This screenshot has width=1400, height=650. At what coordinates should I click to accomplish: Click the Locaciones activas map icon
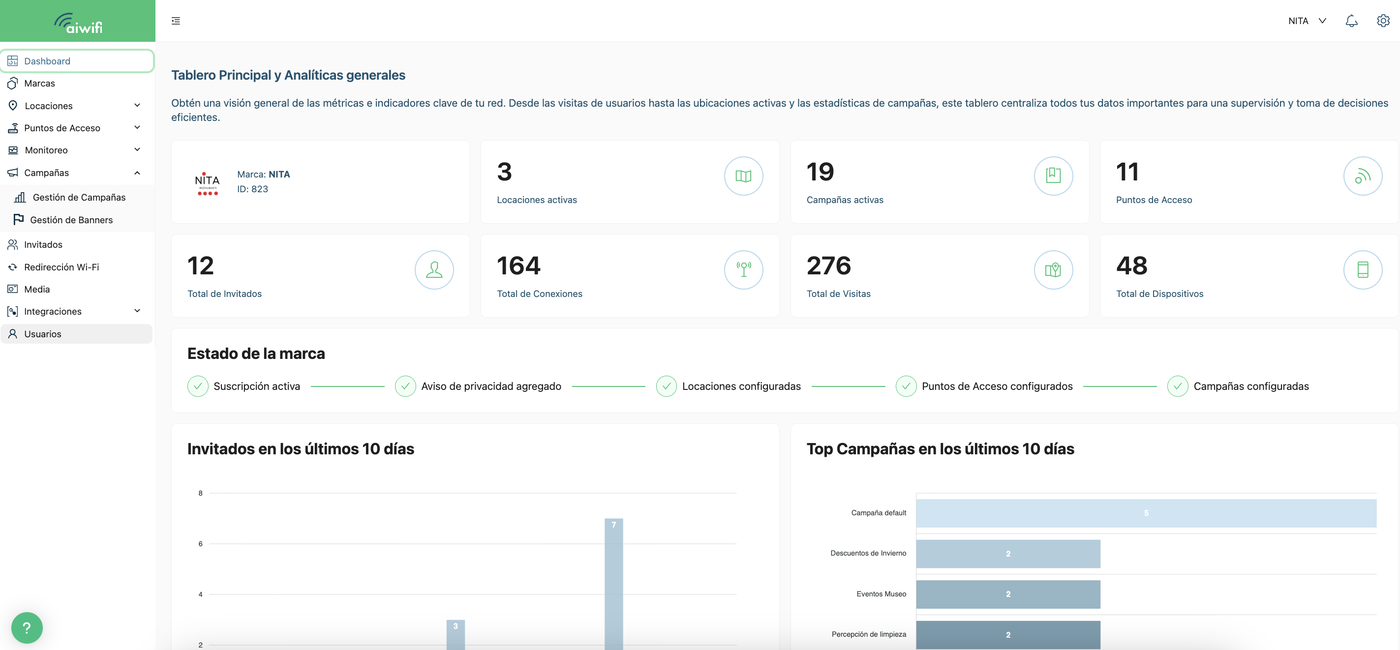tap(743, 177)
